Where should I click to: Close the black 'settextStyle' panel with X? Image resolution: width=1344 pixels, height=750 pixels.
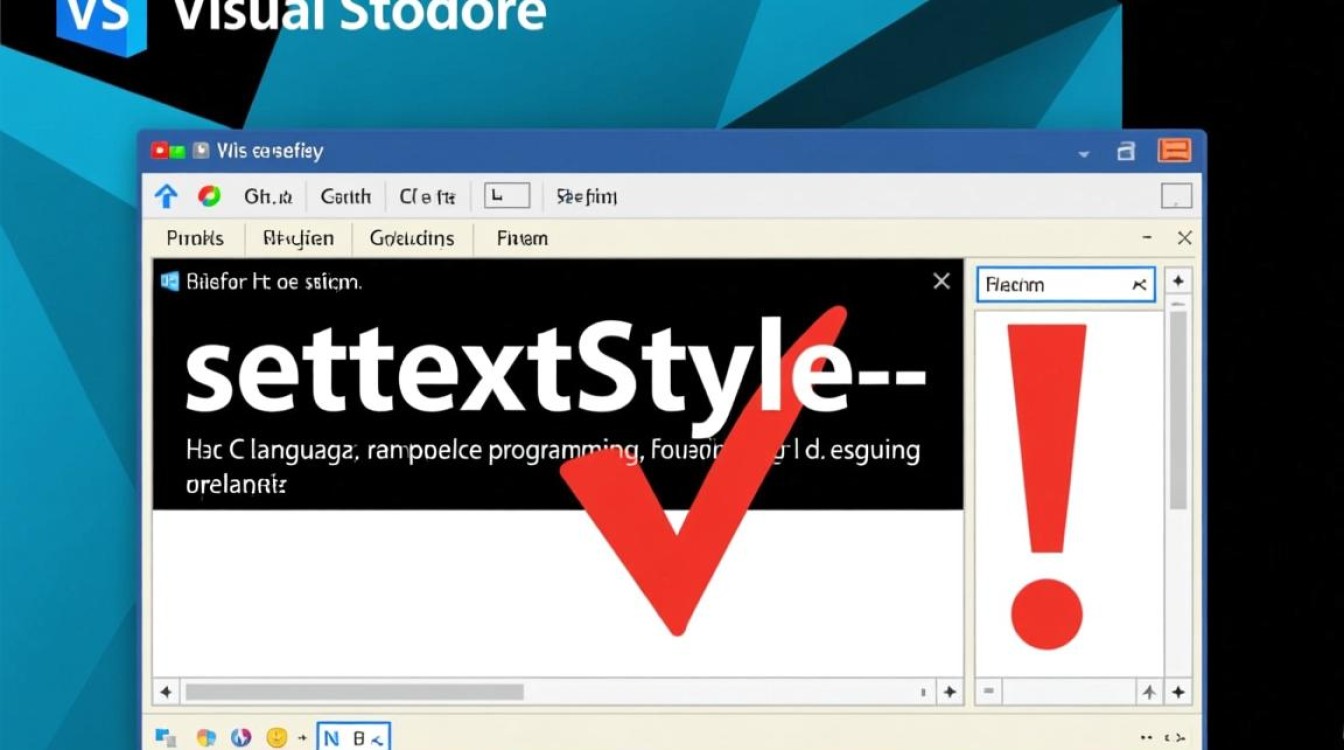coord(941,282)
